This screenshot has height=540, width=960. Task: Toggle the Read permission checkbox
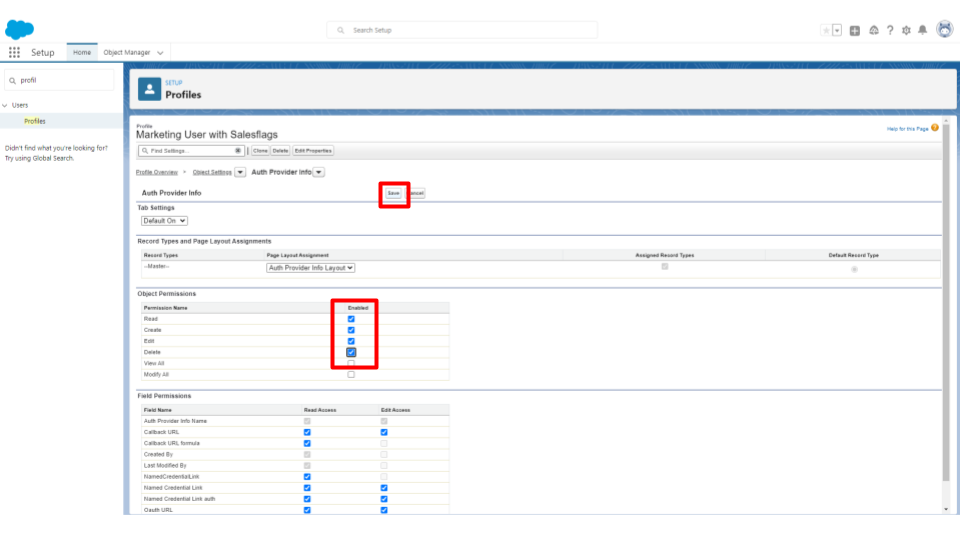(x=351, y=319)
